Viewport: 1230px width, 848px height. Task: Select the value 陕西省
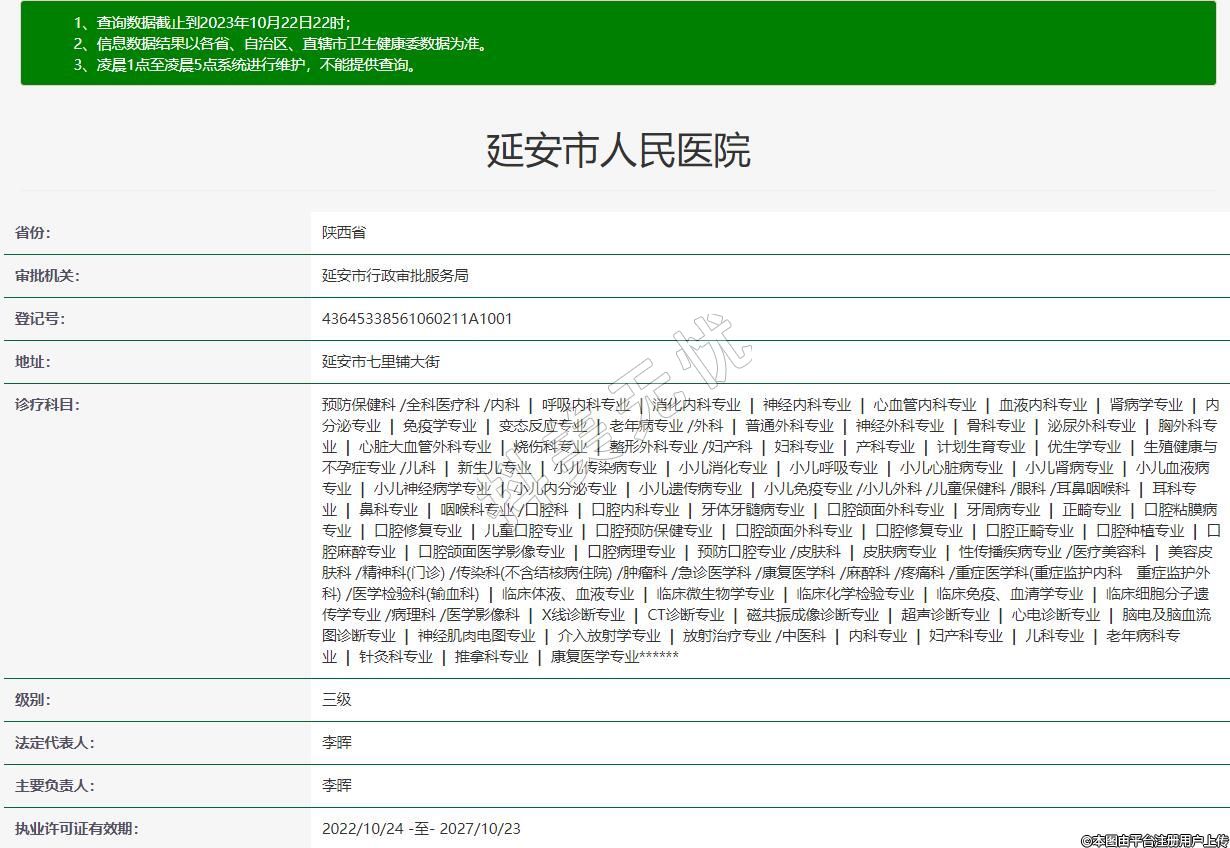pyautogui.click(x=344, y=232)
